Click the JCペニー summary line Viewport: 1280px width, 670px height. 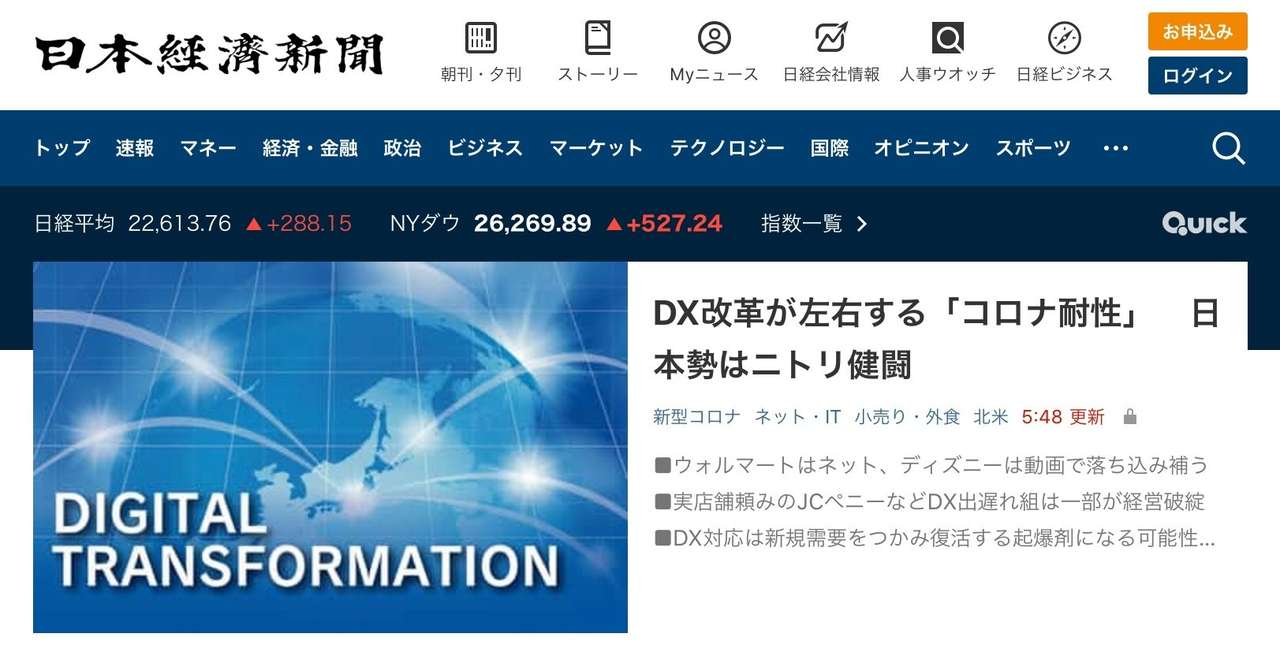tap(930, 501)
